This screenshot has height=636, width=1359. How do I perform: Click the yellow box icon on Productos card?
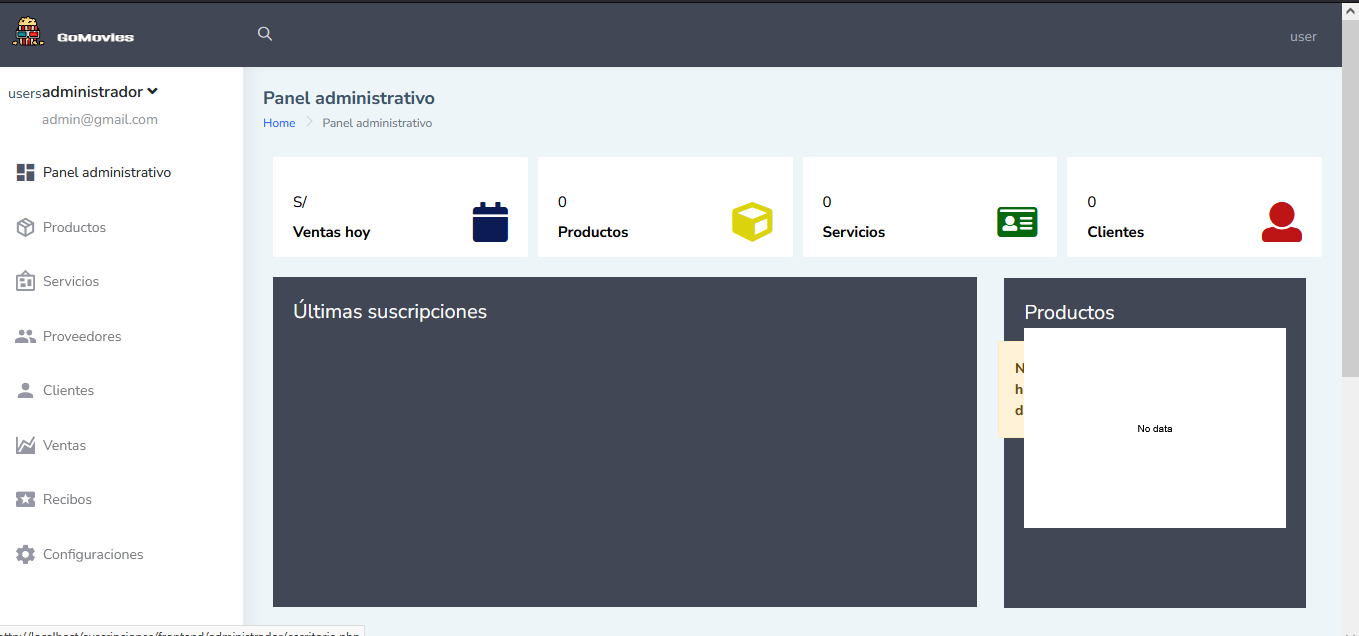coord(752,222)
